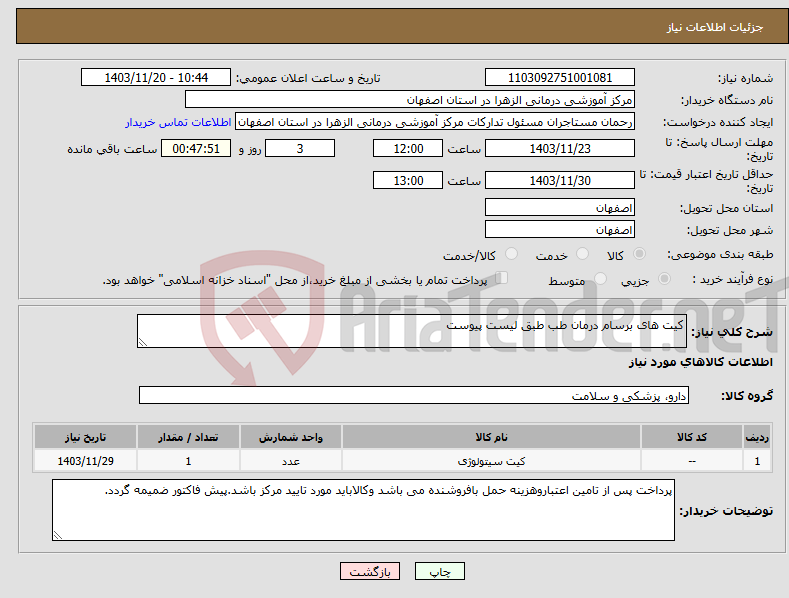The image size is (789, 598).
Task: Click the کیت سیتولوژی table cell
Action: [491, 461]
